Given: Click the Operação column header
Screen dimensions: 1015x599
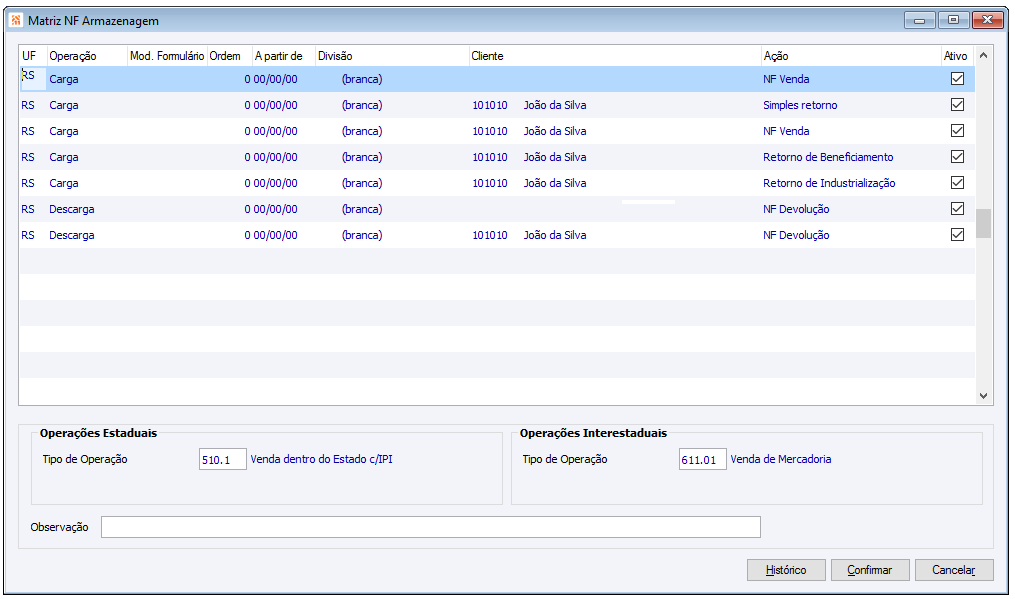Looking at the screenshot, I should coord(87,56).
